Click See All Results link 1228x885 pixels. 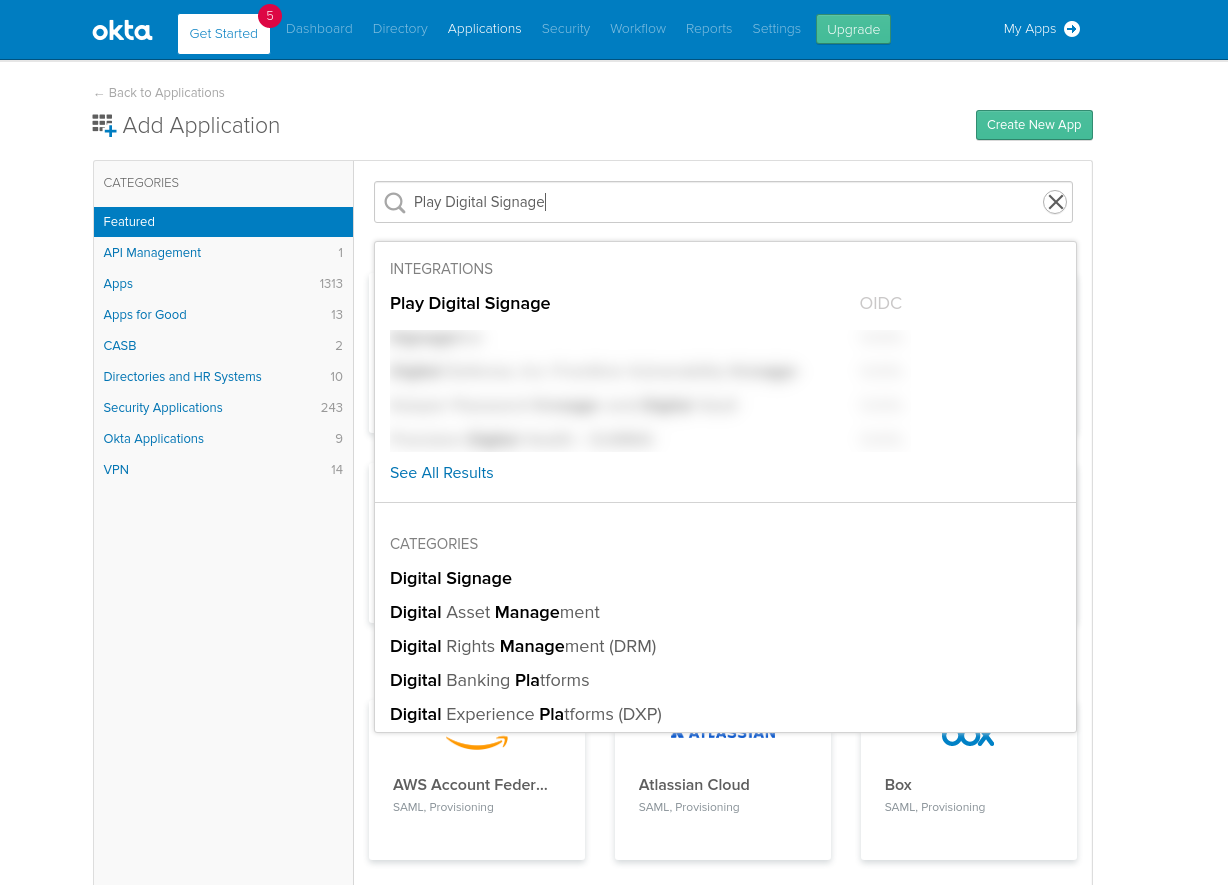pyautogui.click(x=442, y=473)
